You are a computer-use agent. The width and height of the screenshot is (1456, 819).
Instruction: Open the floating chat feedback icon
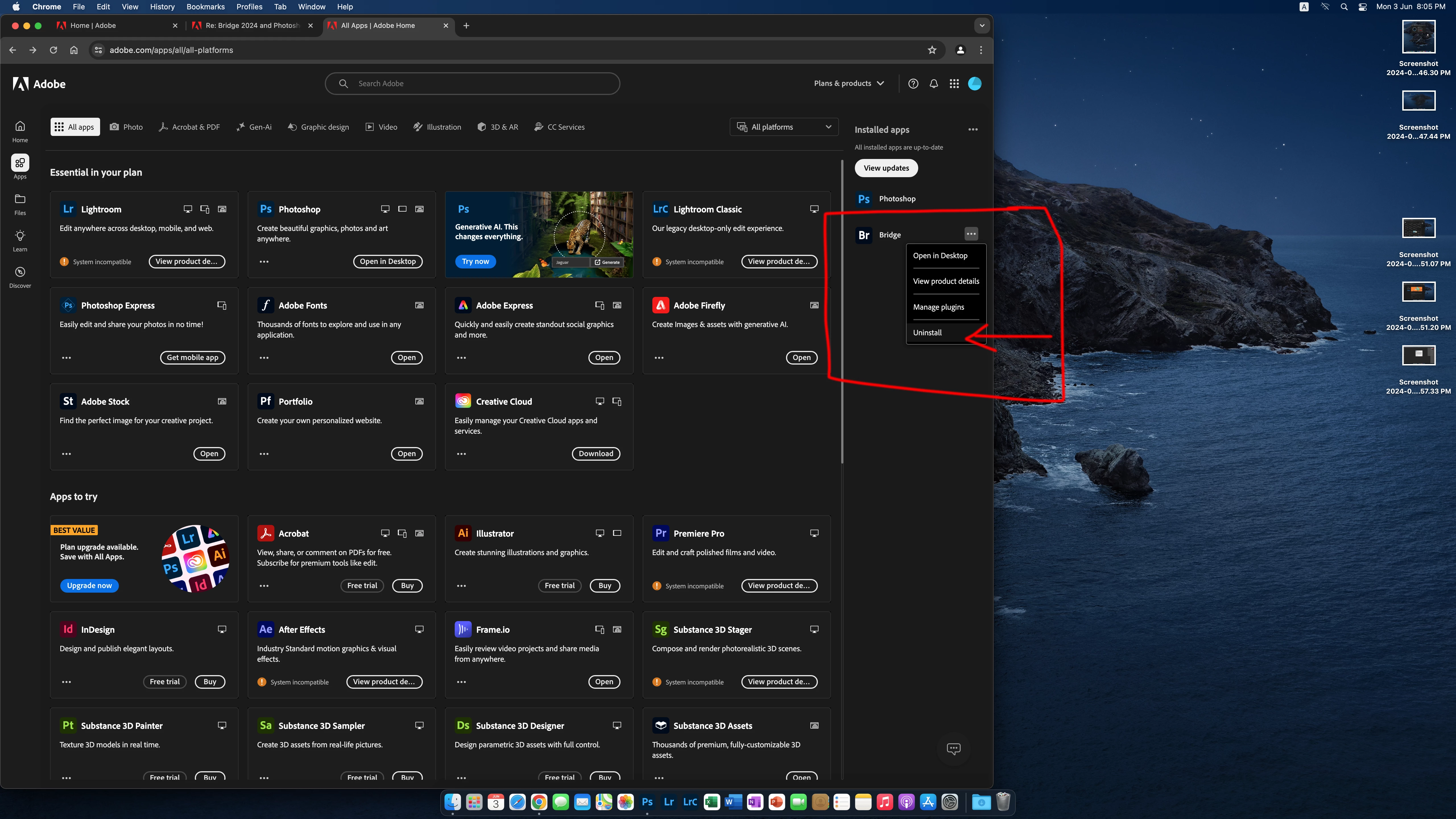954,749
